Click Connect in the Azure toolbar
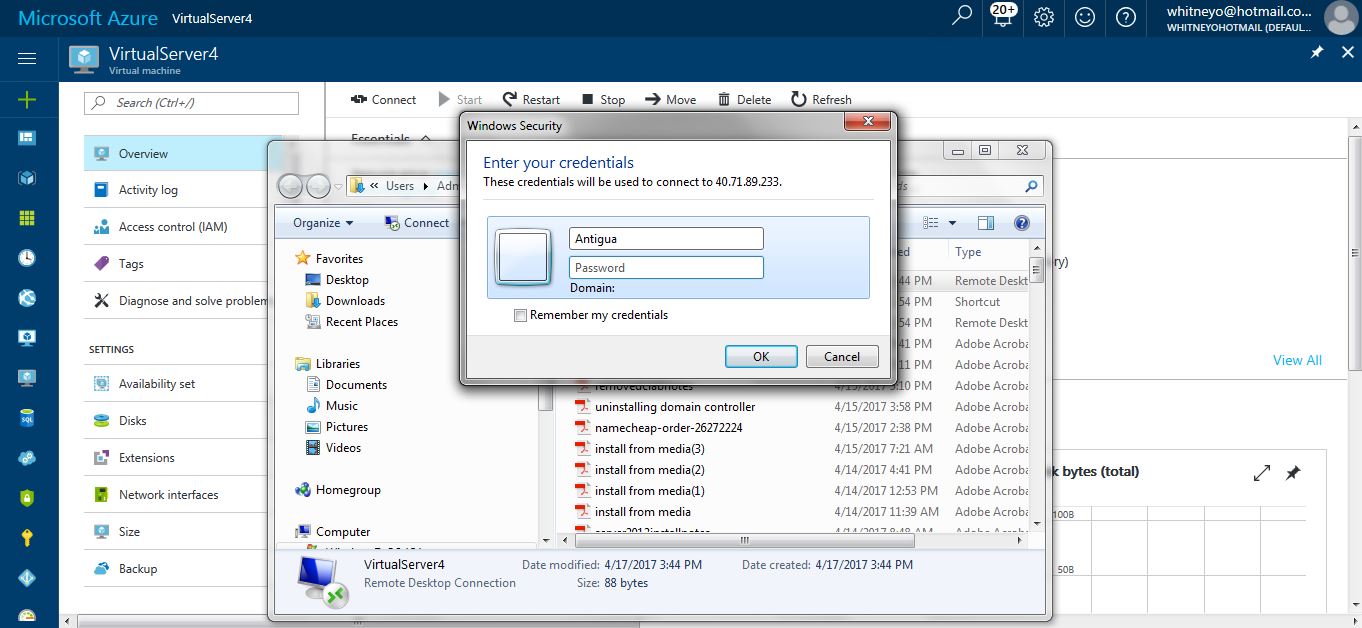Screen dimensions: 1362x628 [x=383, y=100]
